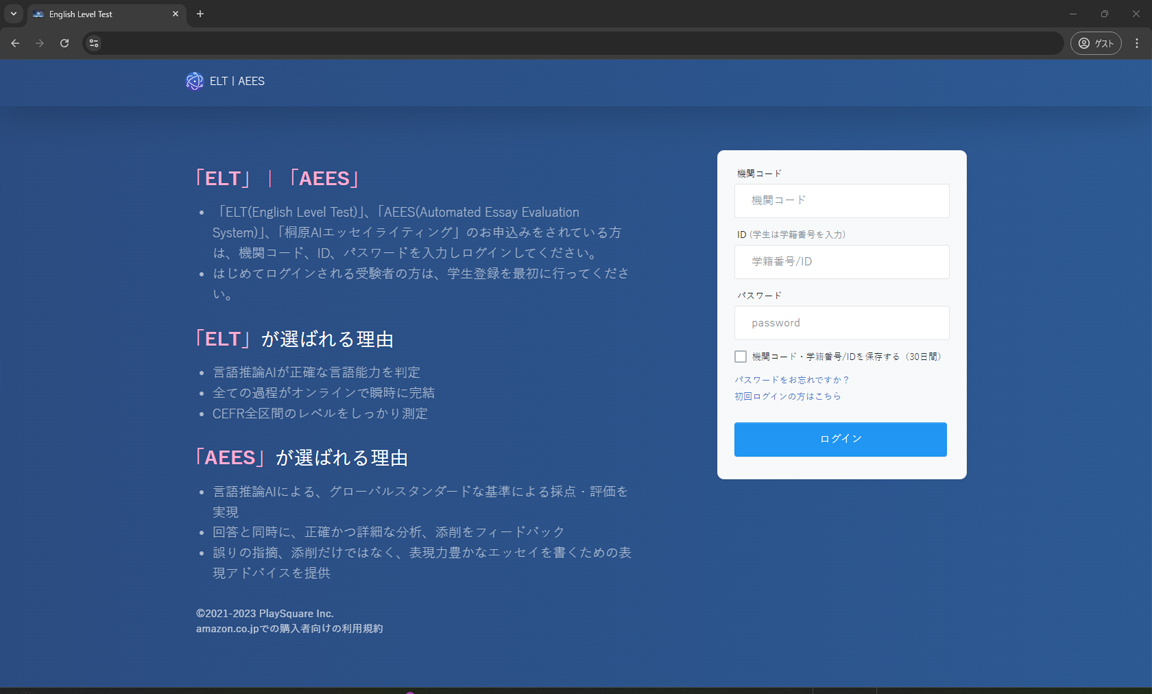Reload the page with the refresh icon
The width and height of the screenshot is (1152, 694).
pos(65,43)
